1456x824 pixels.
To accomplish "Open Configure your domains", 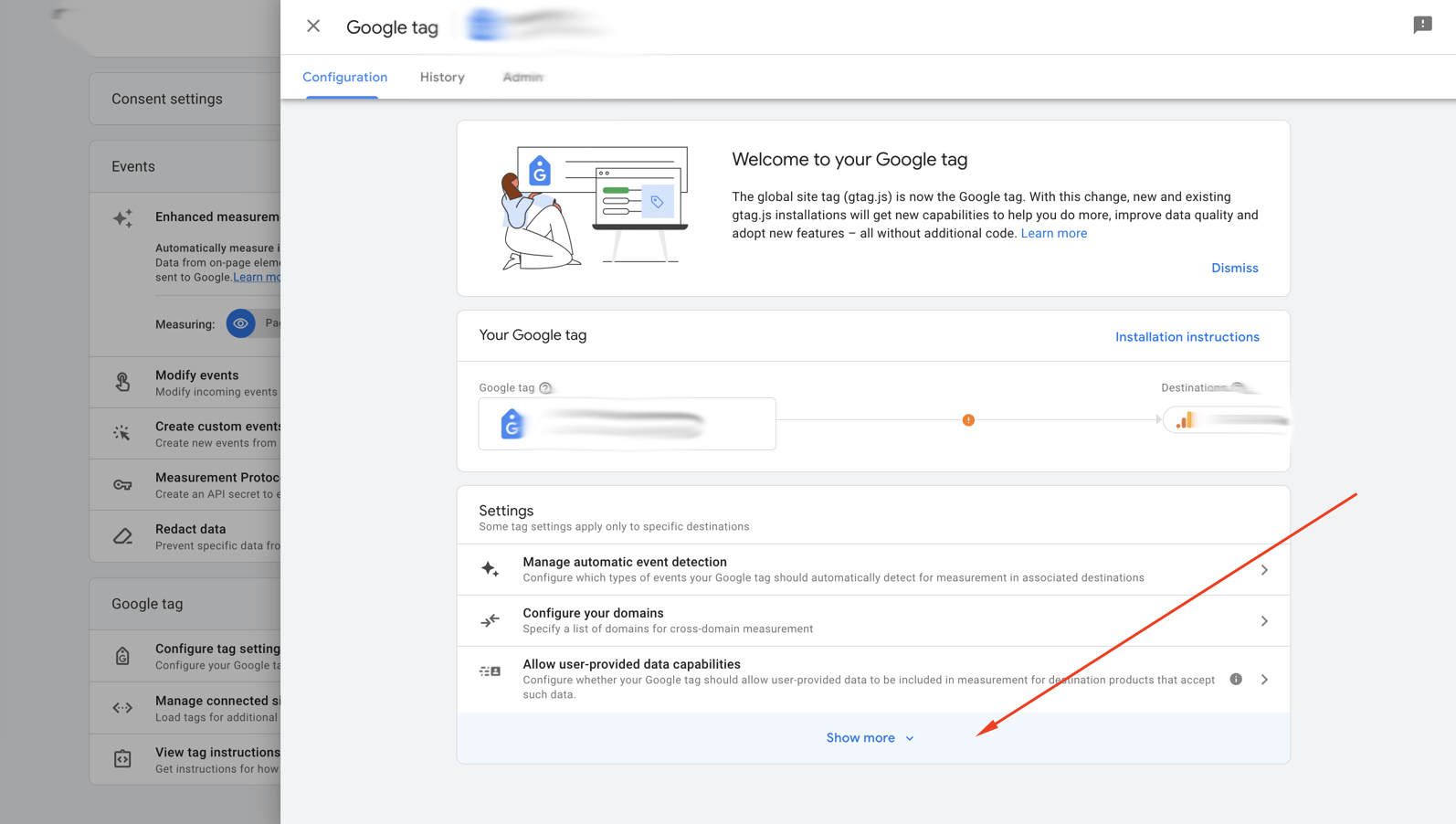I will pyautogui.click(x=873, y=621).
